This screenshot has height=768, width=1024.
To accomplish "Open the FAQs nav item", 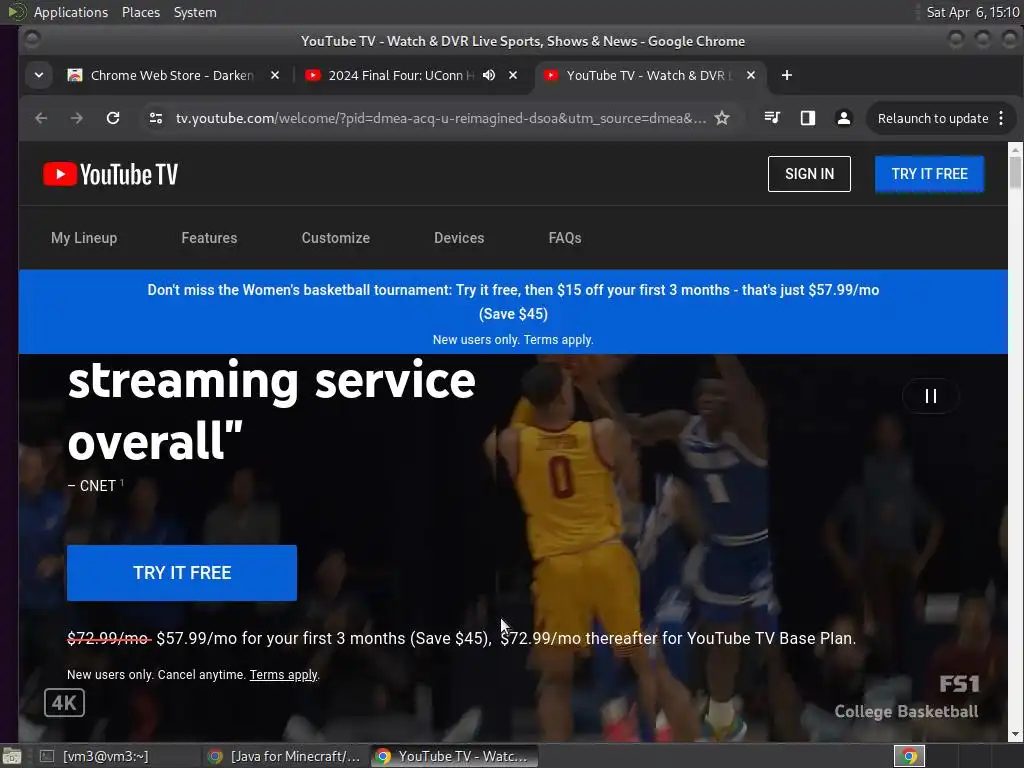I will (565, 238).
